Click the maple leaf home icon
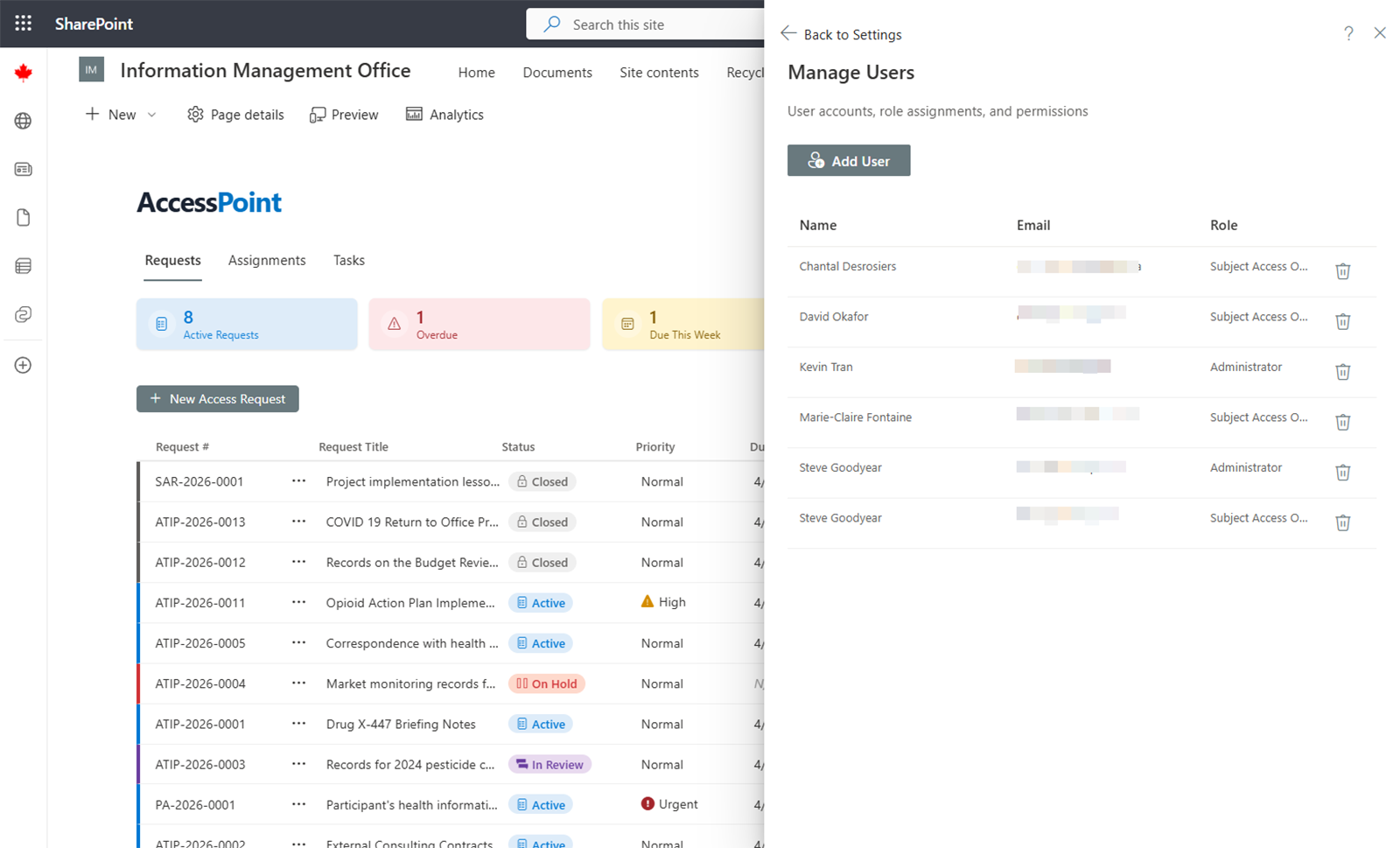The height and width of the screenshot is (848, 1400). (x=23, y=72)
